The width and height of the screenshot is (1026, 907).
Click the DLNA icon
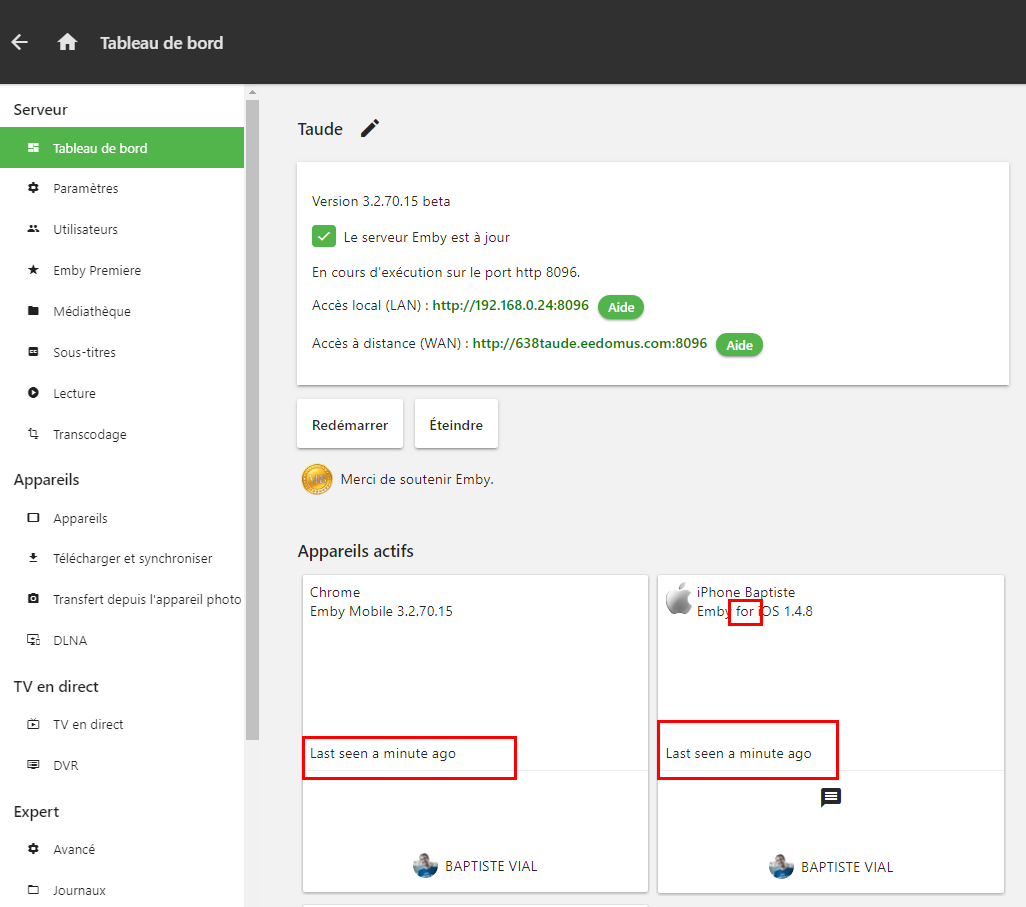(x=33, y=639)
